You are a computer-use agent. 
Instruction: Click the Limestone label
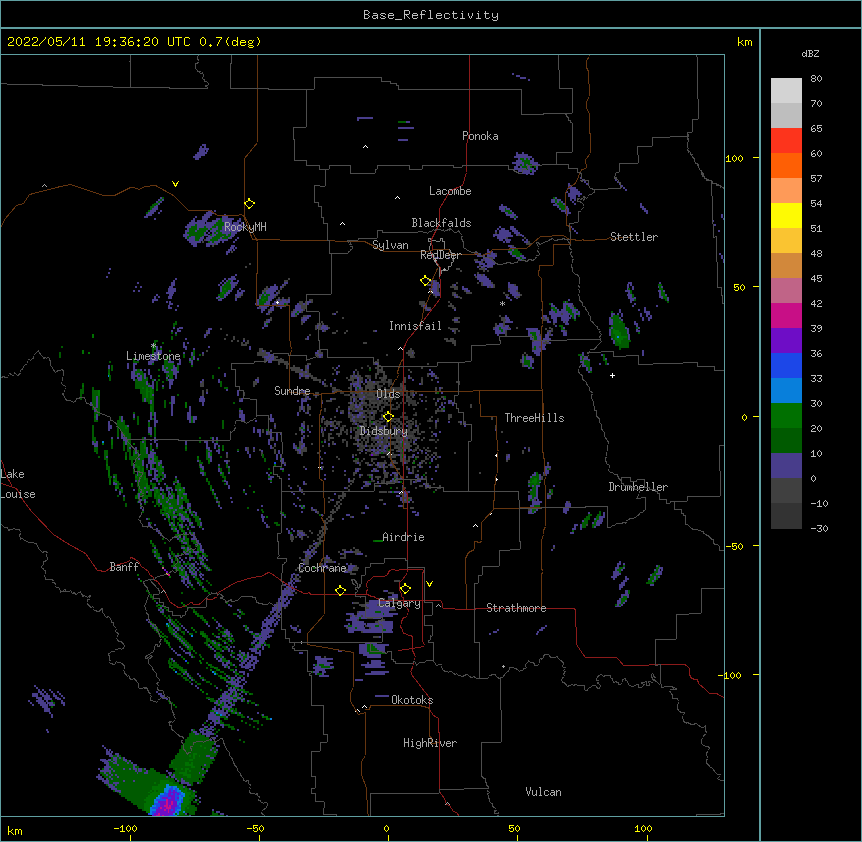(x=153, y=356)
